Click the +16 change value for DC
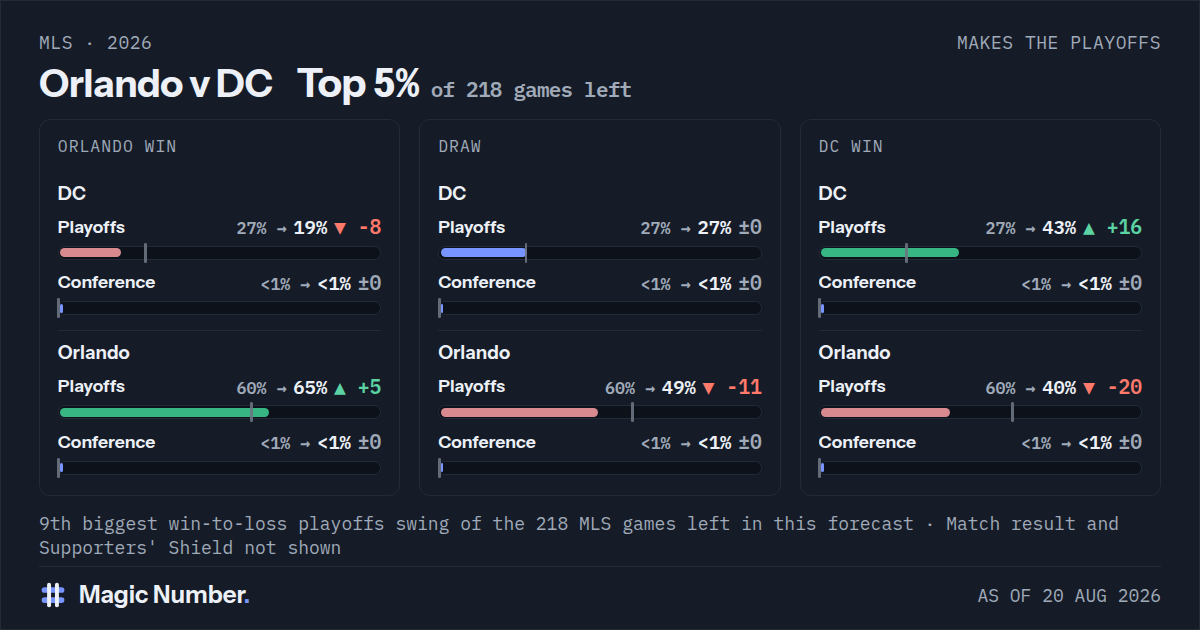 click(x=1123, y=227)
